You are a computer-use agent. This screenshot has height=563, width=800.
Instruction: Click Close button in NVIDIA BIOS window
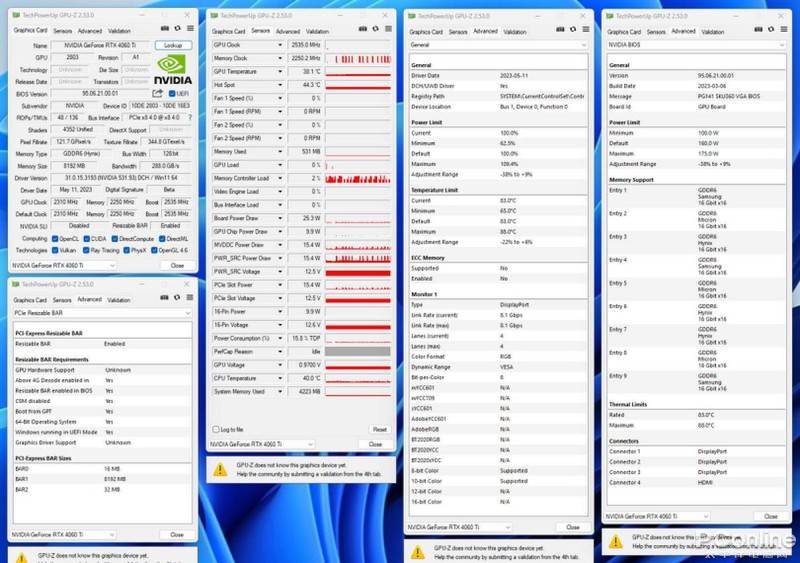[771, 517]
